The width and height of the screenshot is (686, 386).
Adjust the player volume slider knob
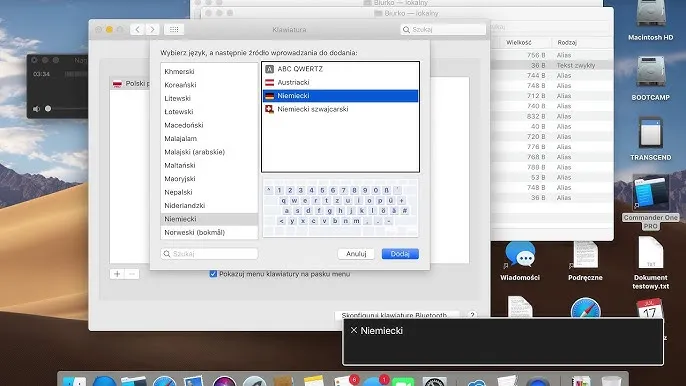[x=48, y=109]
